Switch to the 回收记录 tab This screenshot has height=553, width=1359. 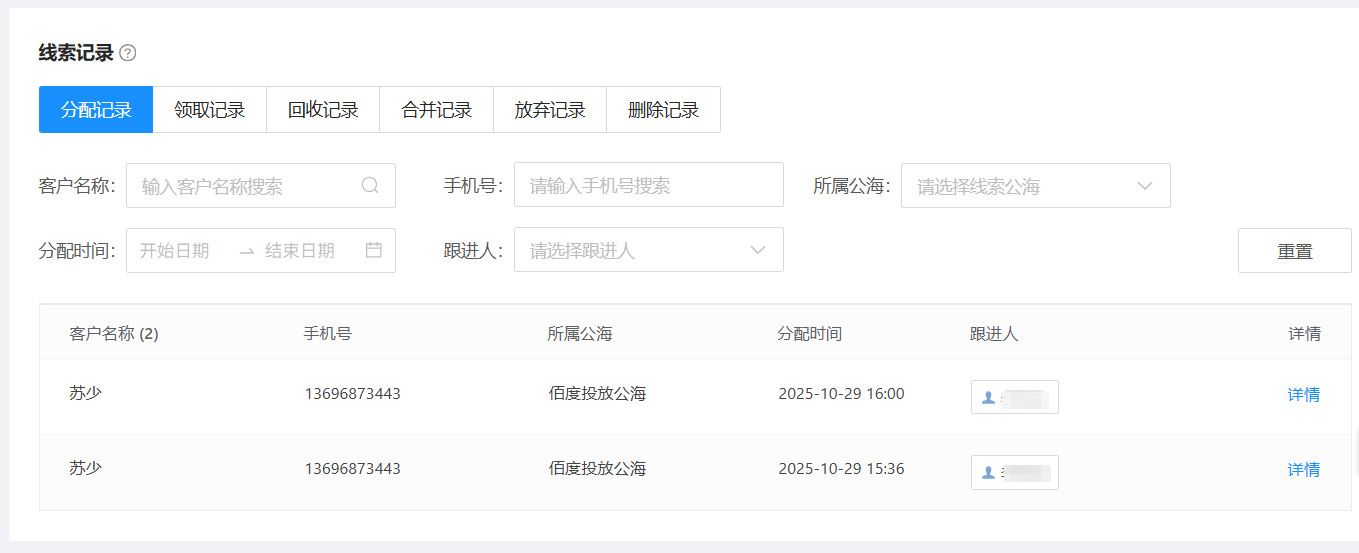point(323,110)
